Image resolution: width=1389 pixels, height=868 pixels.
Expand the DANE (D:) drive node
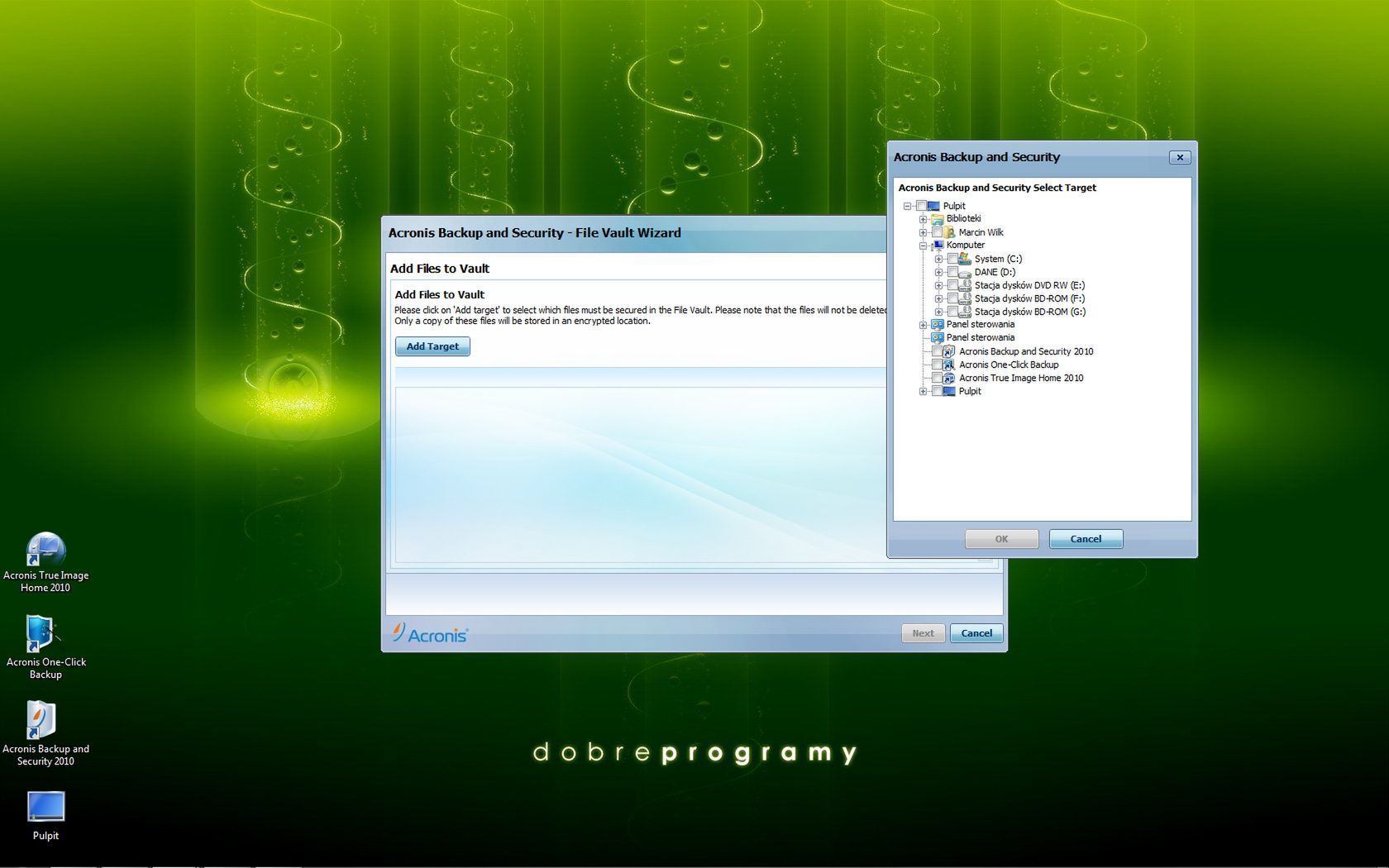point(938,272)
